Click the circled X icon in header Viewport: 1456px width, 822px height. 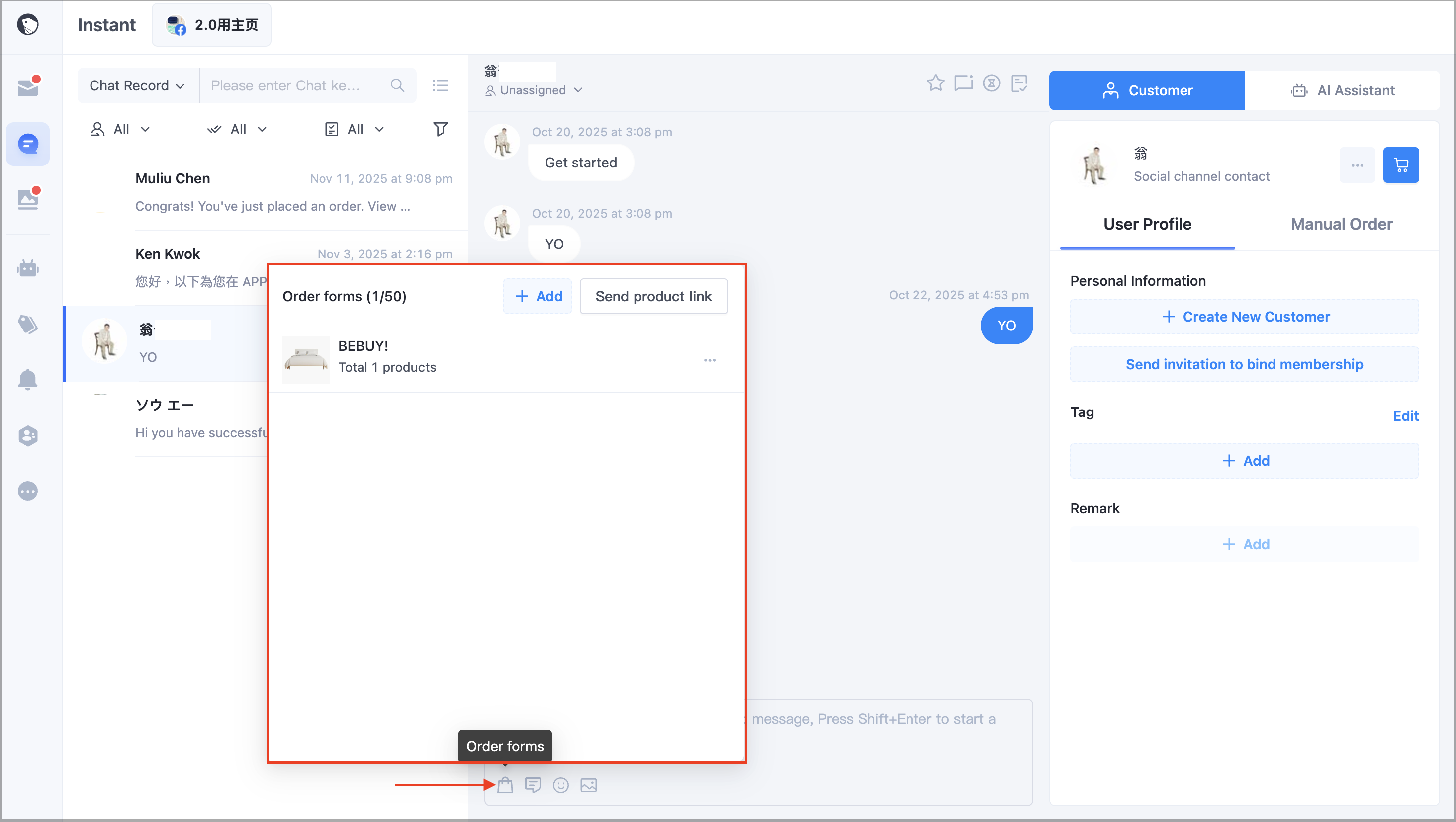click(992, 83)
